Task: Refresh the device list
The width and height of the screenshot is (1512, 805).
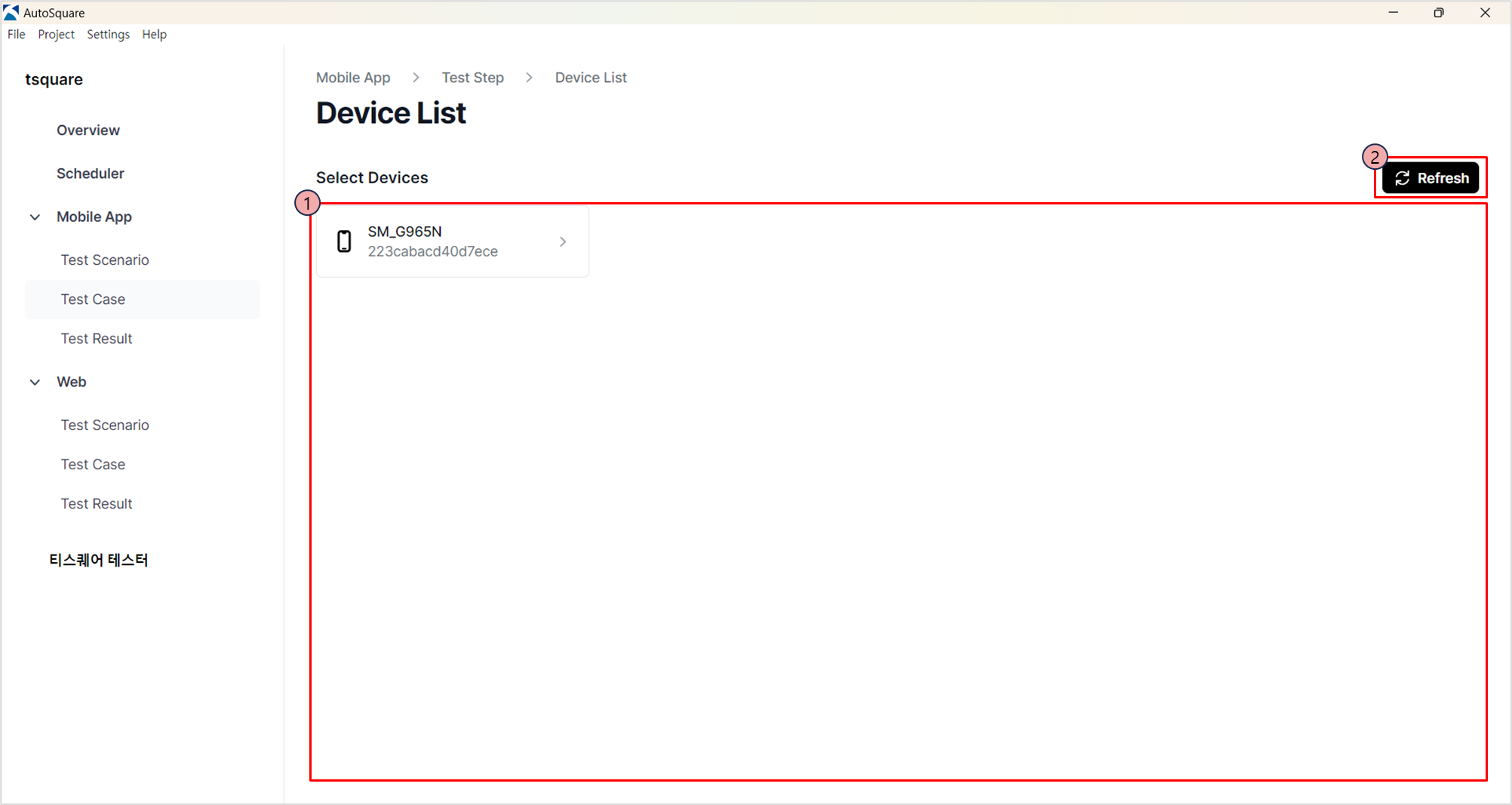Action: [x=1431, y=178]
